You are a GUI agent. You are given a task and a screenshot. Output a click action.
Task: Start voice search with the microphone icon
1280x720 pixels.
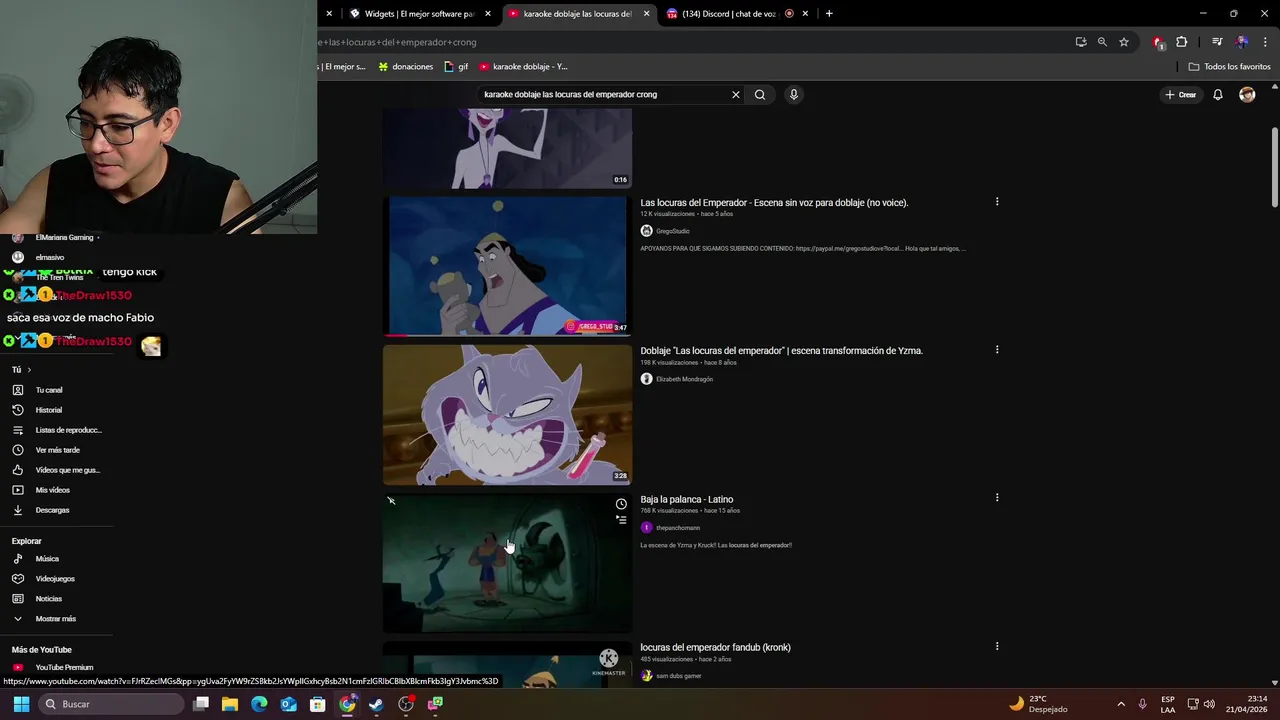794,95
